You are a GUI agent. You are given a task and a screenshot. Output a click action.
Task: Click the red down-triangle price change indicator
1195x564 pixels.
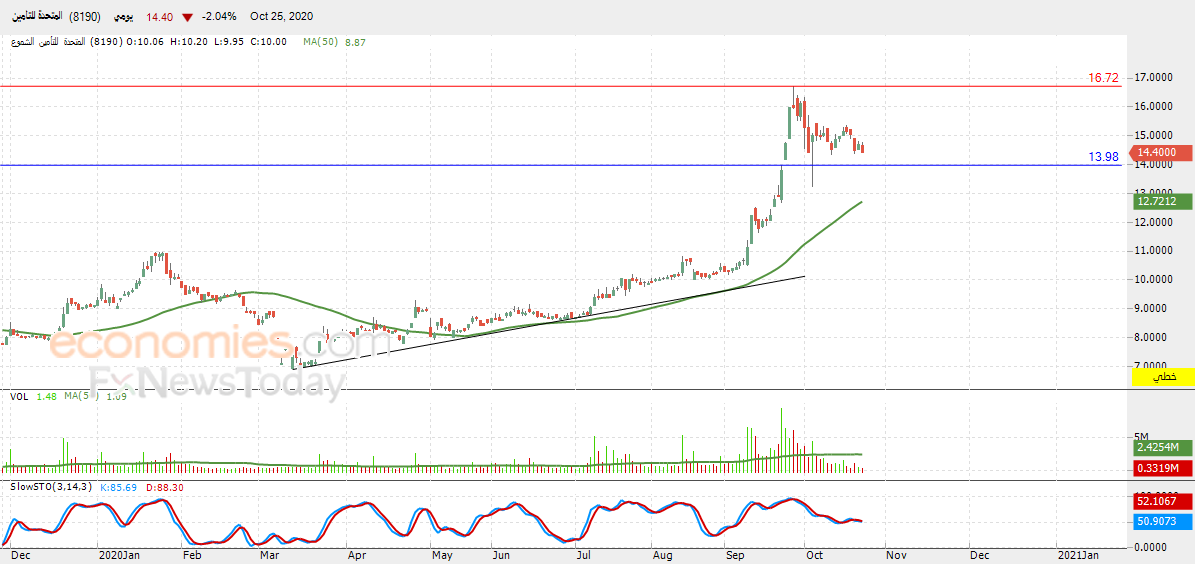[187, 16]
